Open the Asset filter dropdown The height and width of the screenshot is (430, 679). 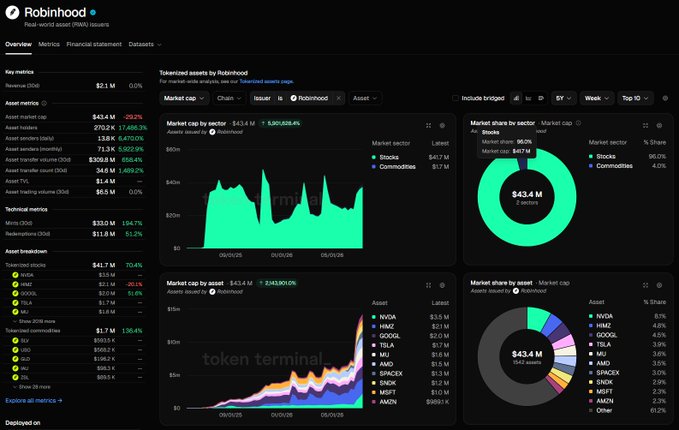365,98
